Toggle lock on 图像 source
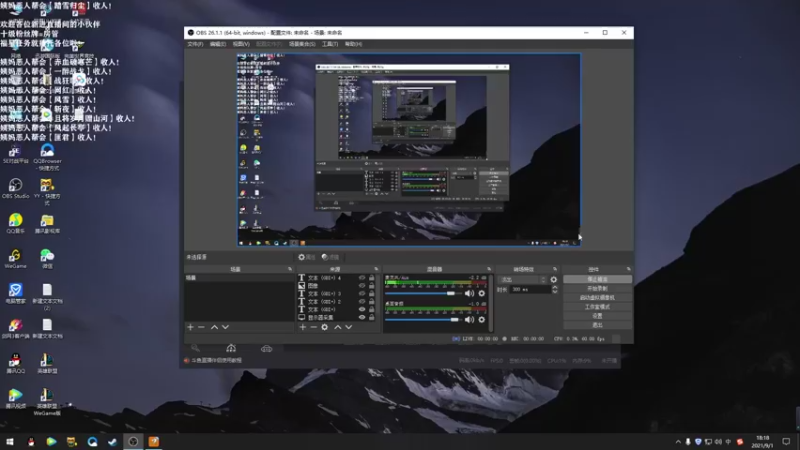Viewport: 800px width, 450px height. click(x=371, y=286)
